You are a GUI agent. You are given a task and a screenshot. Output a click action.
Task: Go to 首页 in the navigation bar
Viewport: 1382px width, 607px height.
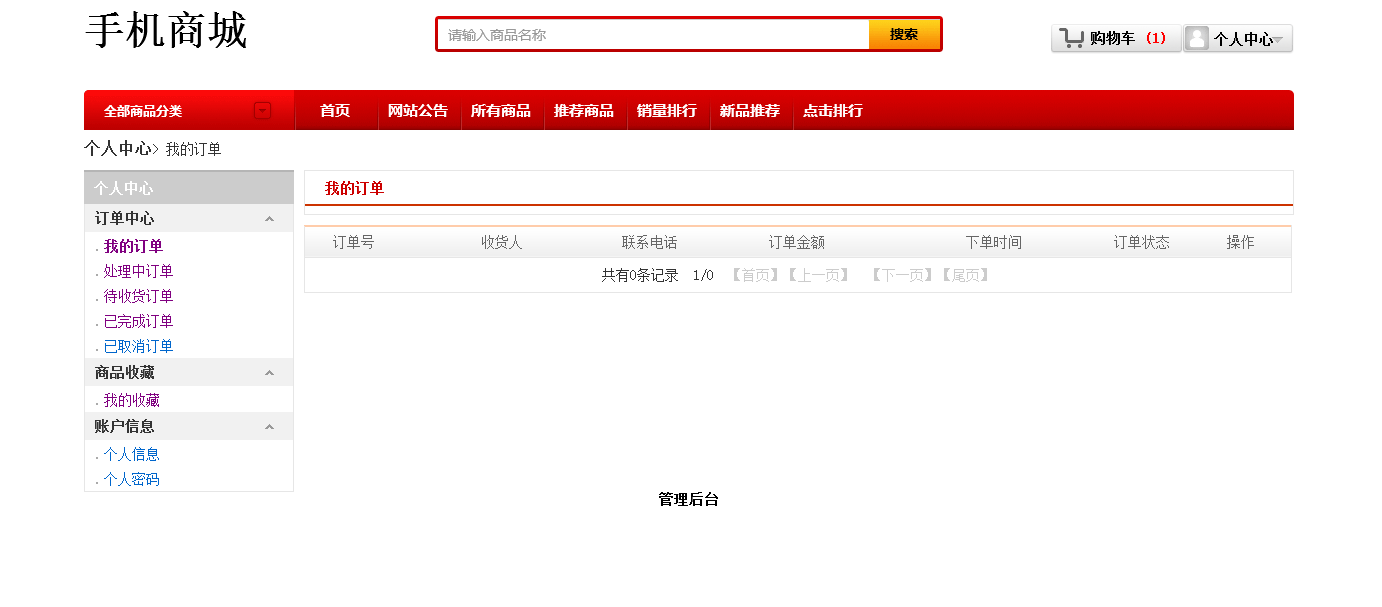pyautogui.click(x=335, y=111)
